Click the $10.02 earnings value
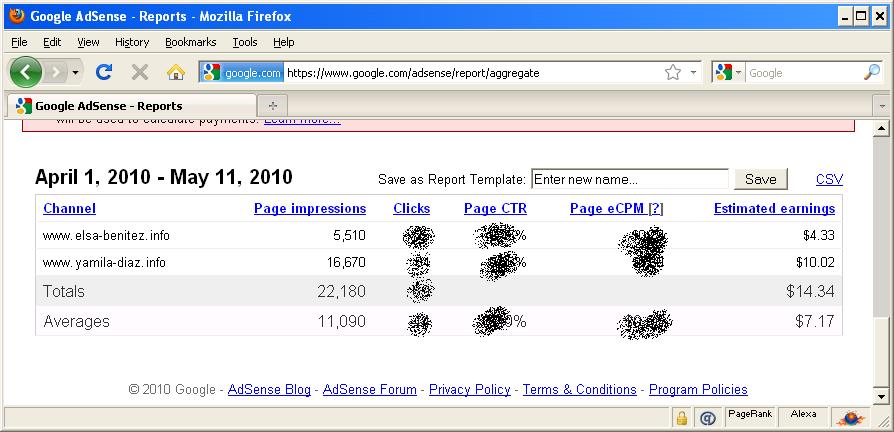This screenshot has height=432, width=894. tap(815, 263)
